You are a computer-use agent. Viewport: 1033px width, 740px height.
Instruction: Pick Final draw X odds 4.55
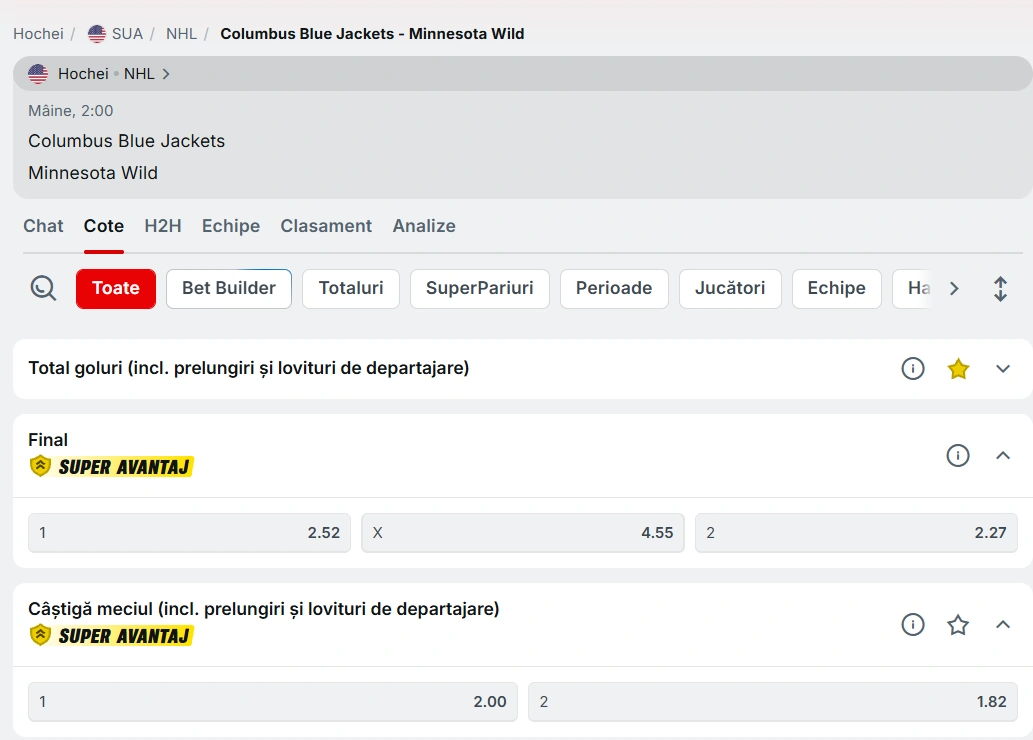coord(522,533)
